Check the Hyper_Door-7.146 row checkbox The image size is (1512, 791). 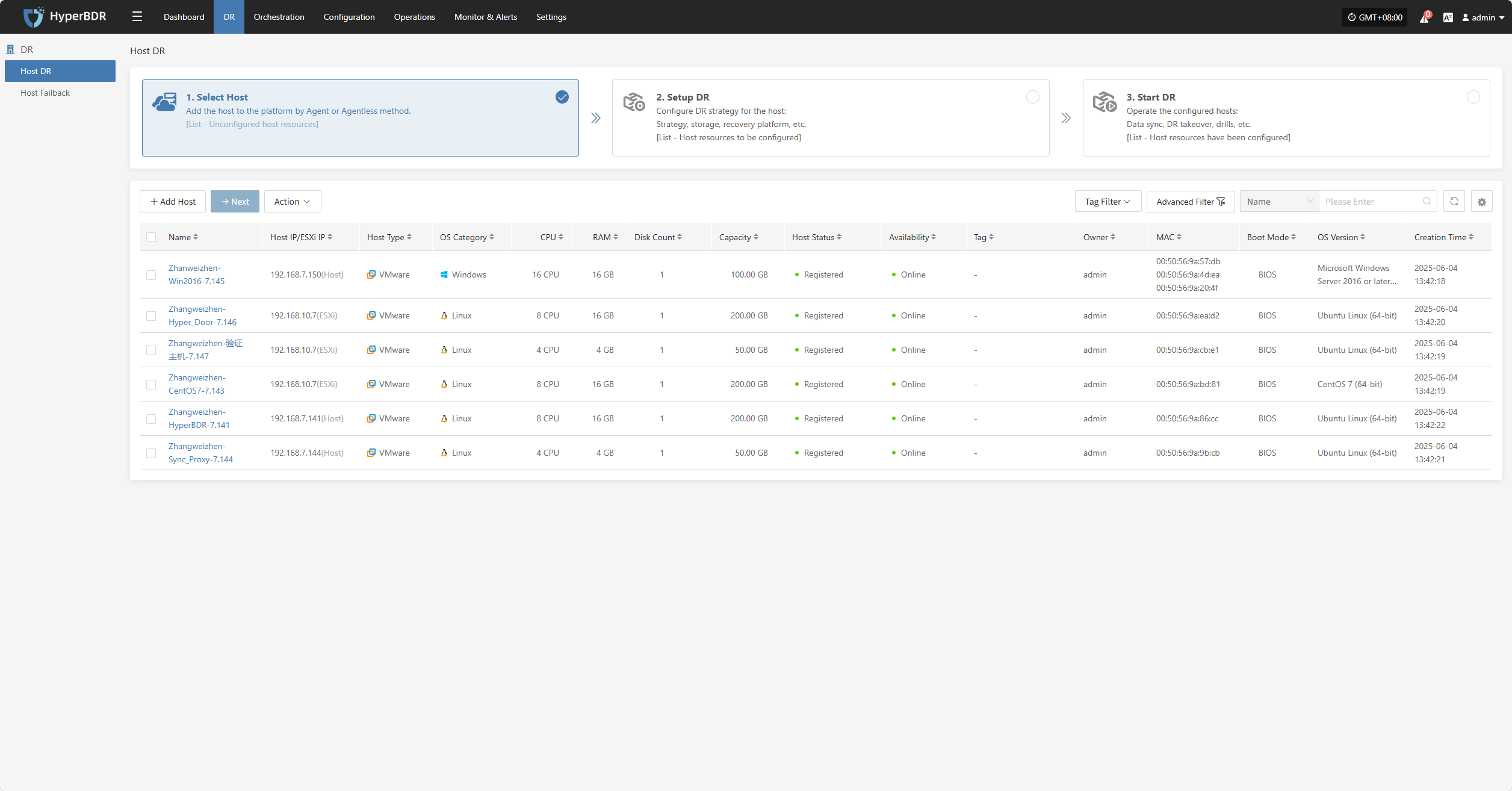tap(151, 315)
